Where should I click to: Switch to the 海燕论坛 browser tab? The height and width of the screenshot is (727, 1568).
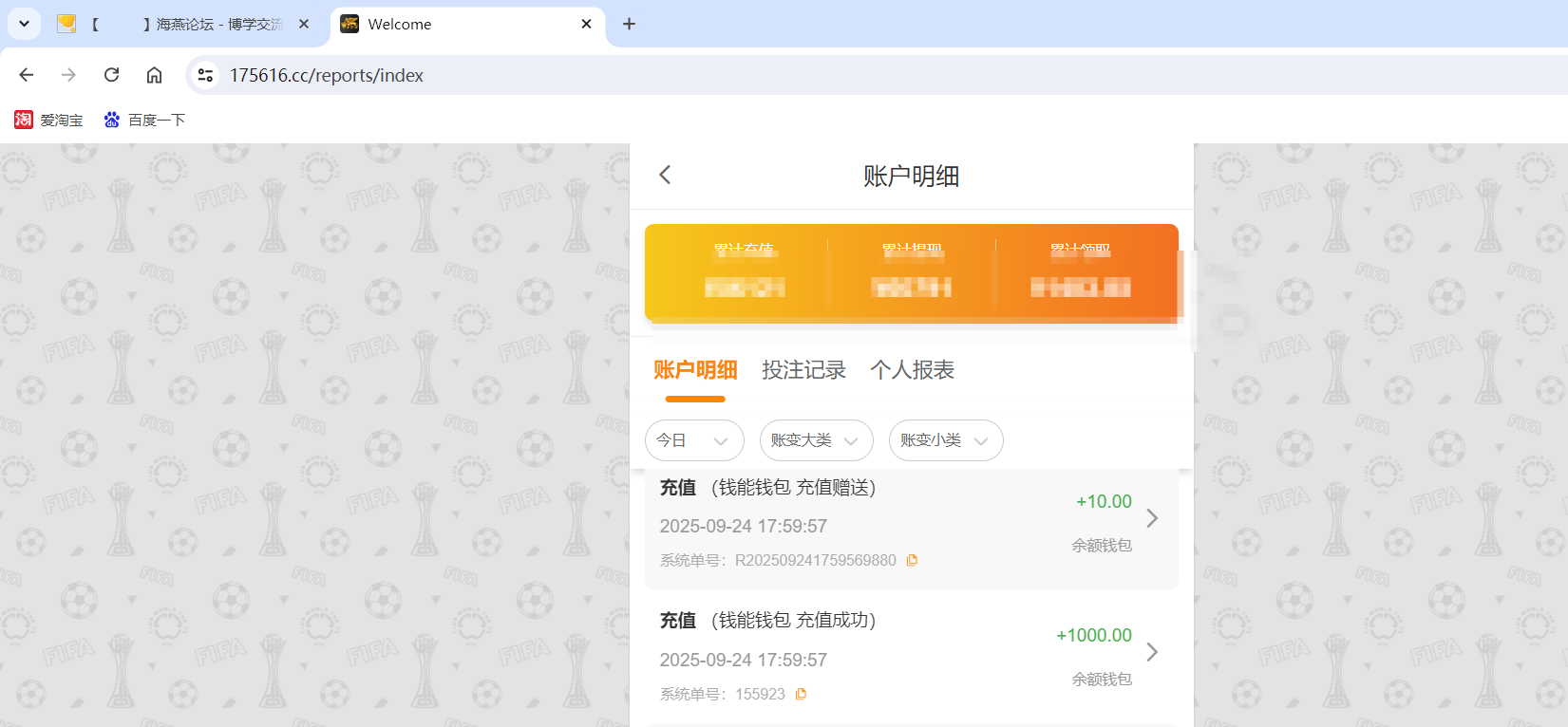click(183, 24)
